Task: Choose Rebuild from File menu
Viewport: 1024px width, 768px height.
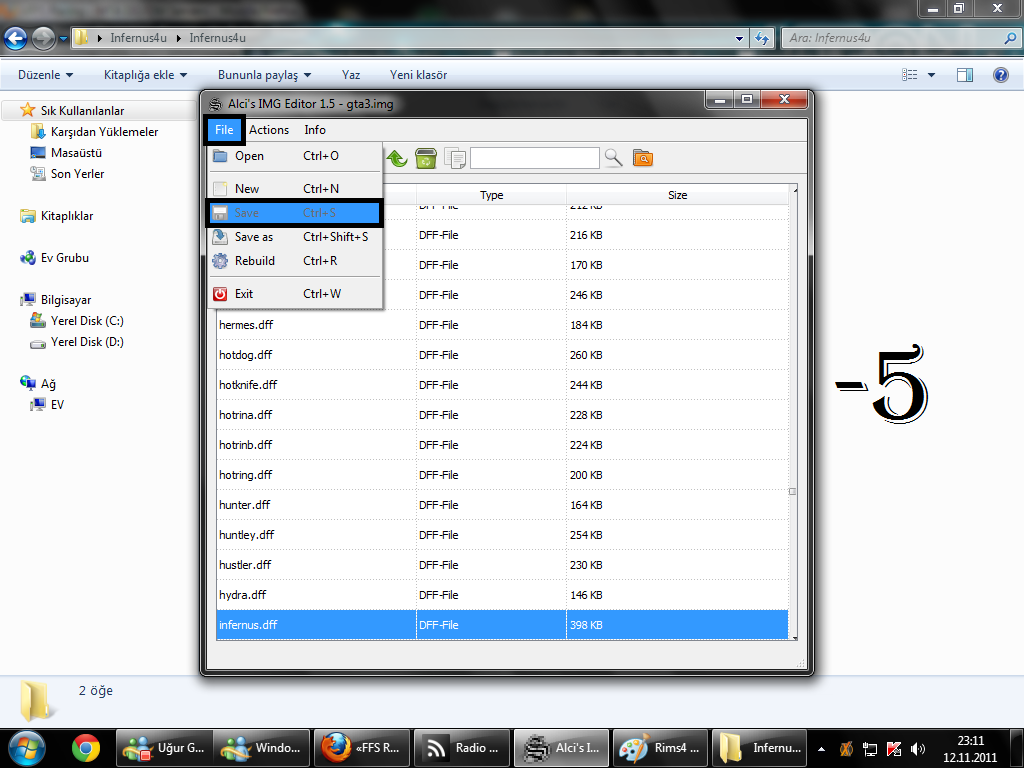Action: [x=295, y=261]
